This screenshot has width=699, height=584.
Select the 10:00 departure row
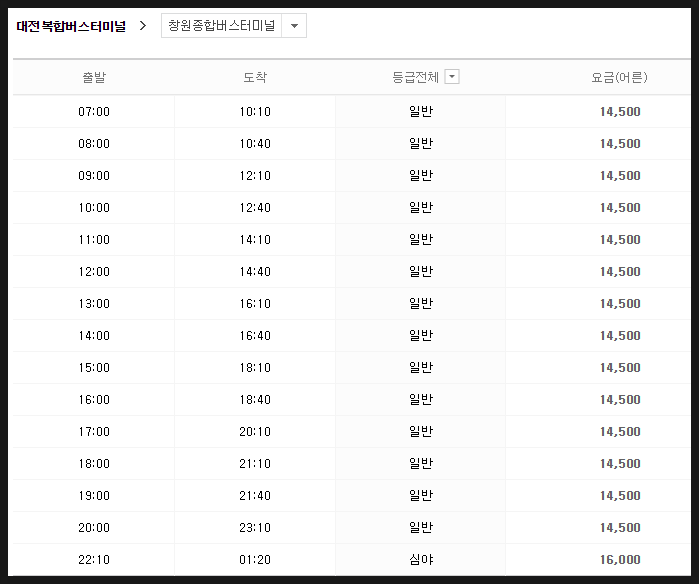(352, 208)
